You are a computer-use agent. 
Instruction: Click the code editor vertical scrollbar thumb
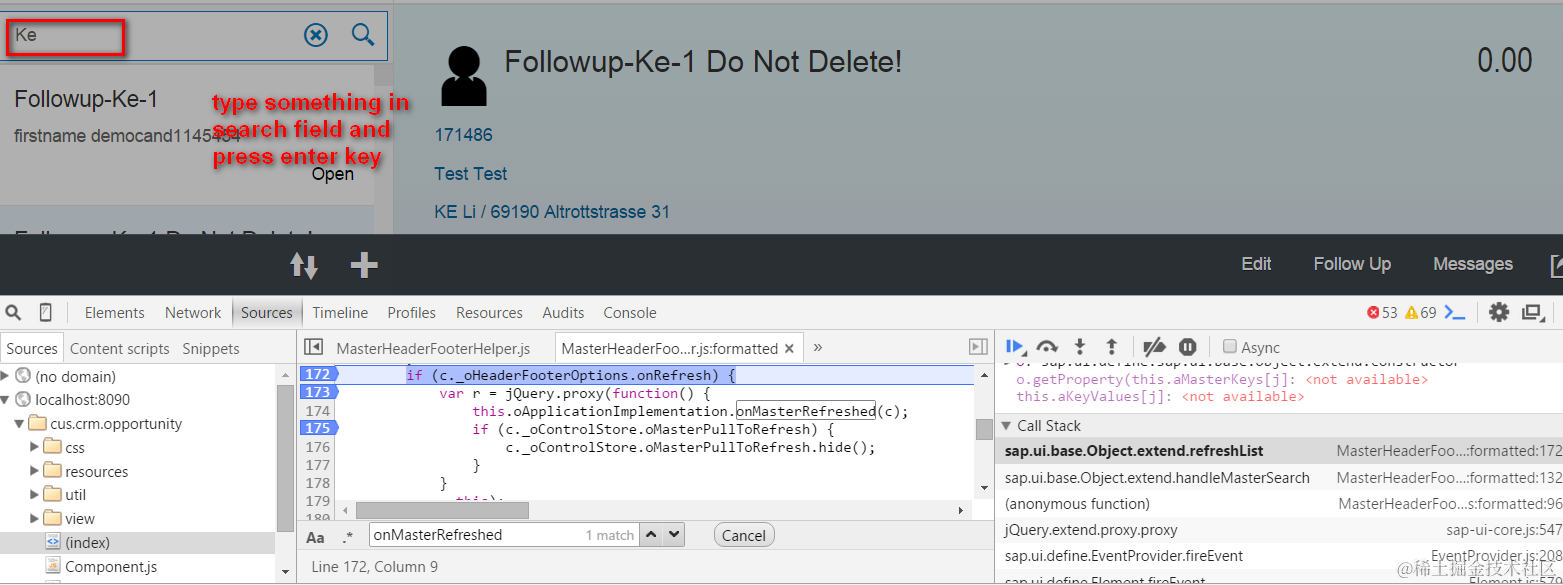click(984, 429)
